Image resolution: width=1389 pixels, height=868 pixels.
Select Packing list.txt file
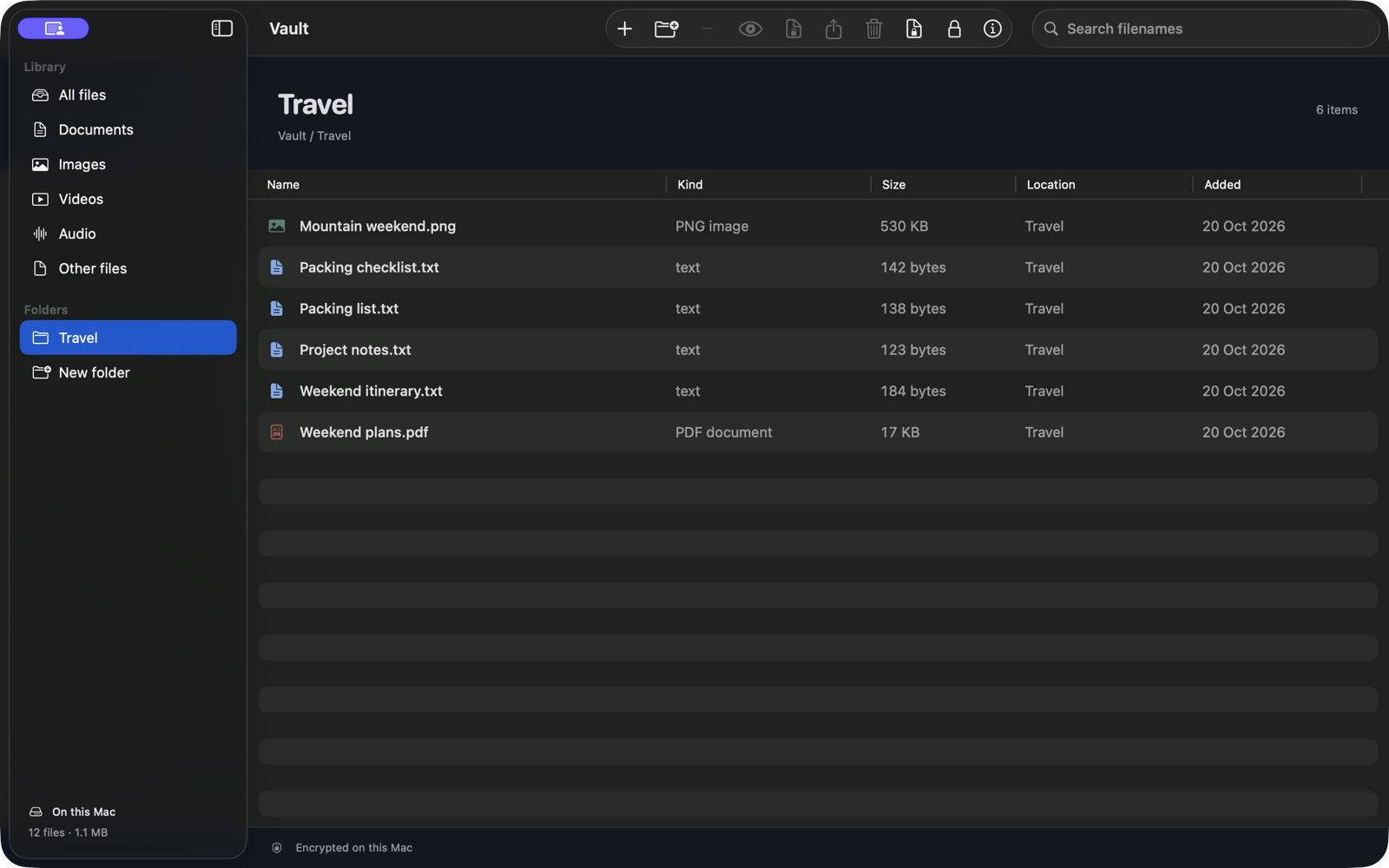818,308
